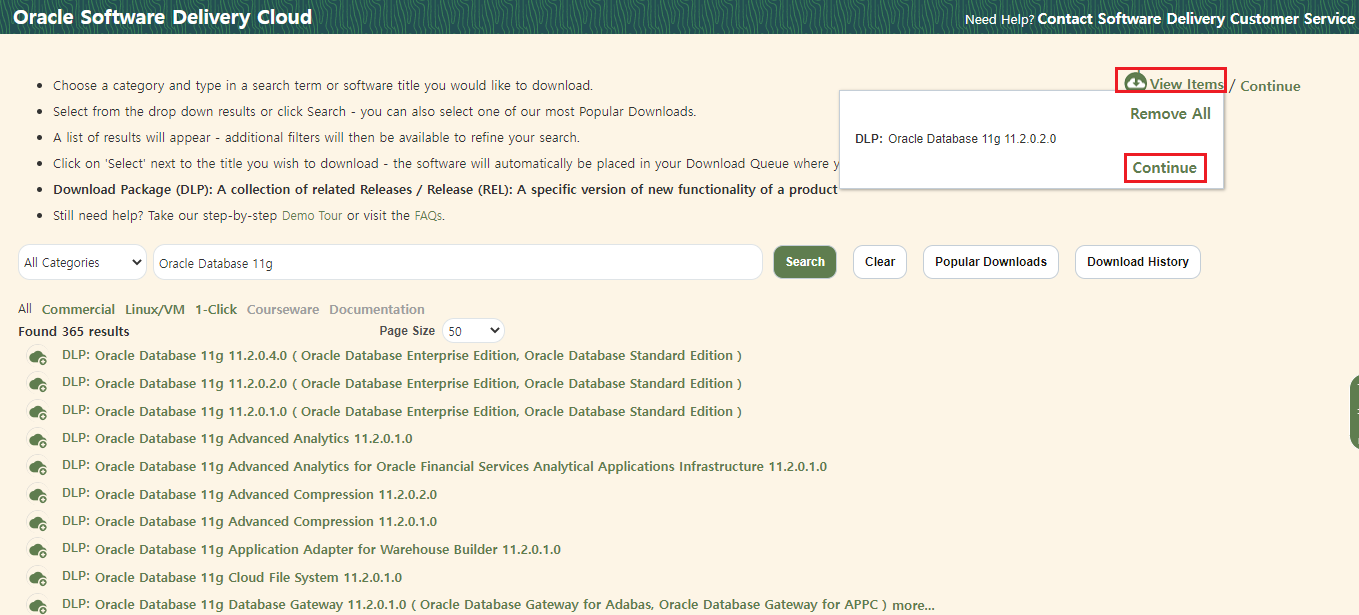Screen dimensions: 1359x615
Task: Add Oracle Database 11g 11.2.0.2.0 Enterprise Edition cloud icon
Action: tap(38, 385)
